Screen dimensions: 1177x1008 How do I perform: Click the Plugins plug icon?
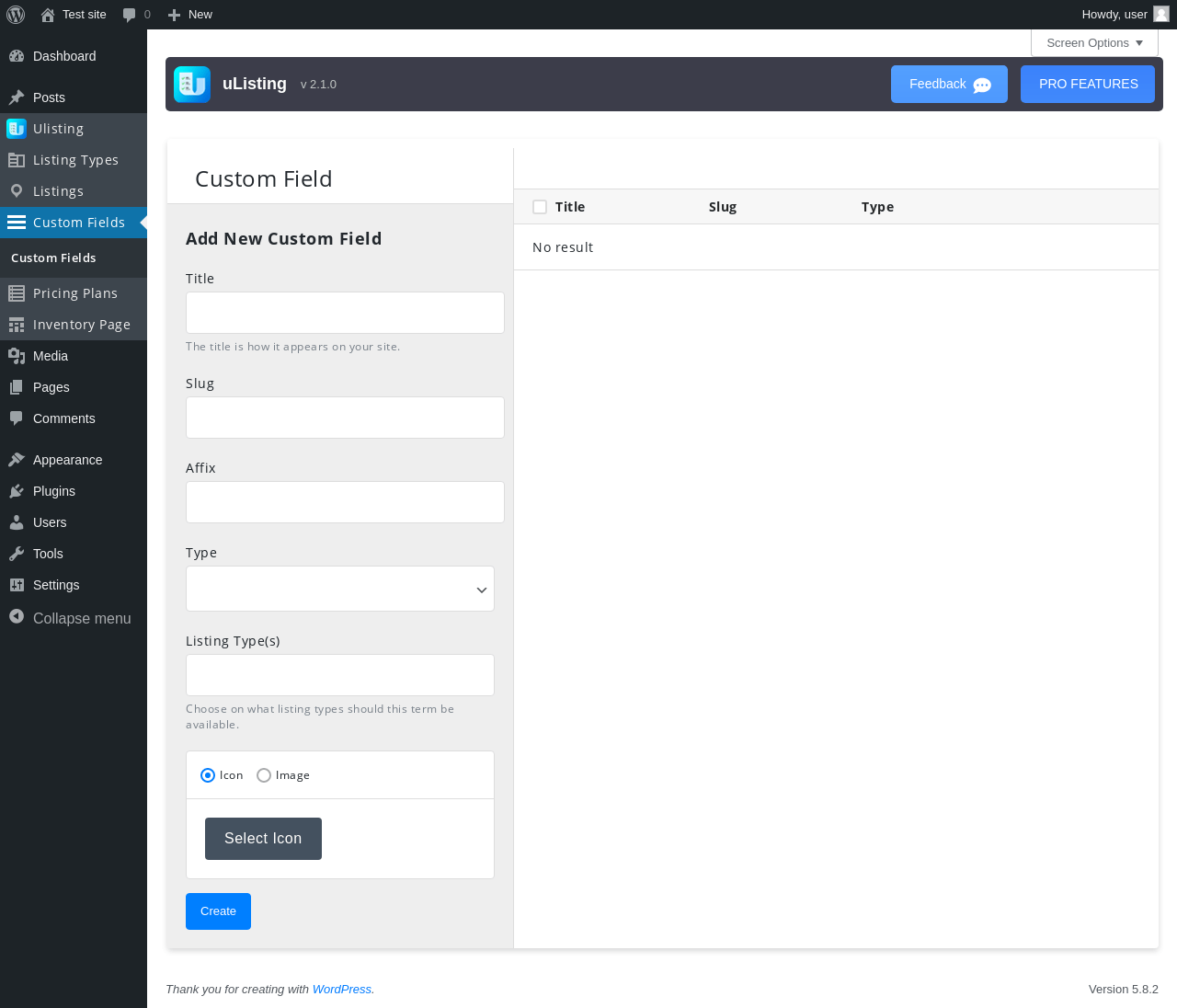[17, 491]
